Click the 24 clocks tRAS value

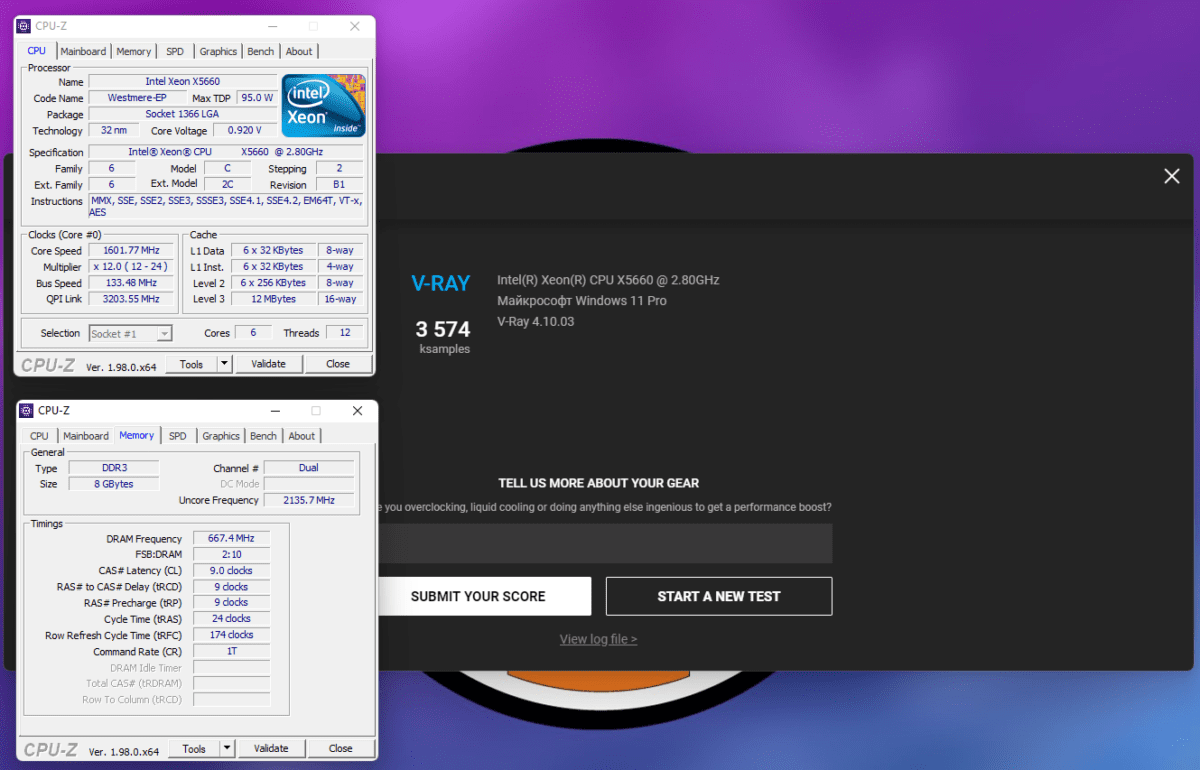point(231,618)
